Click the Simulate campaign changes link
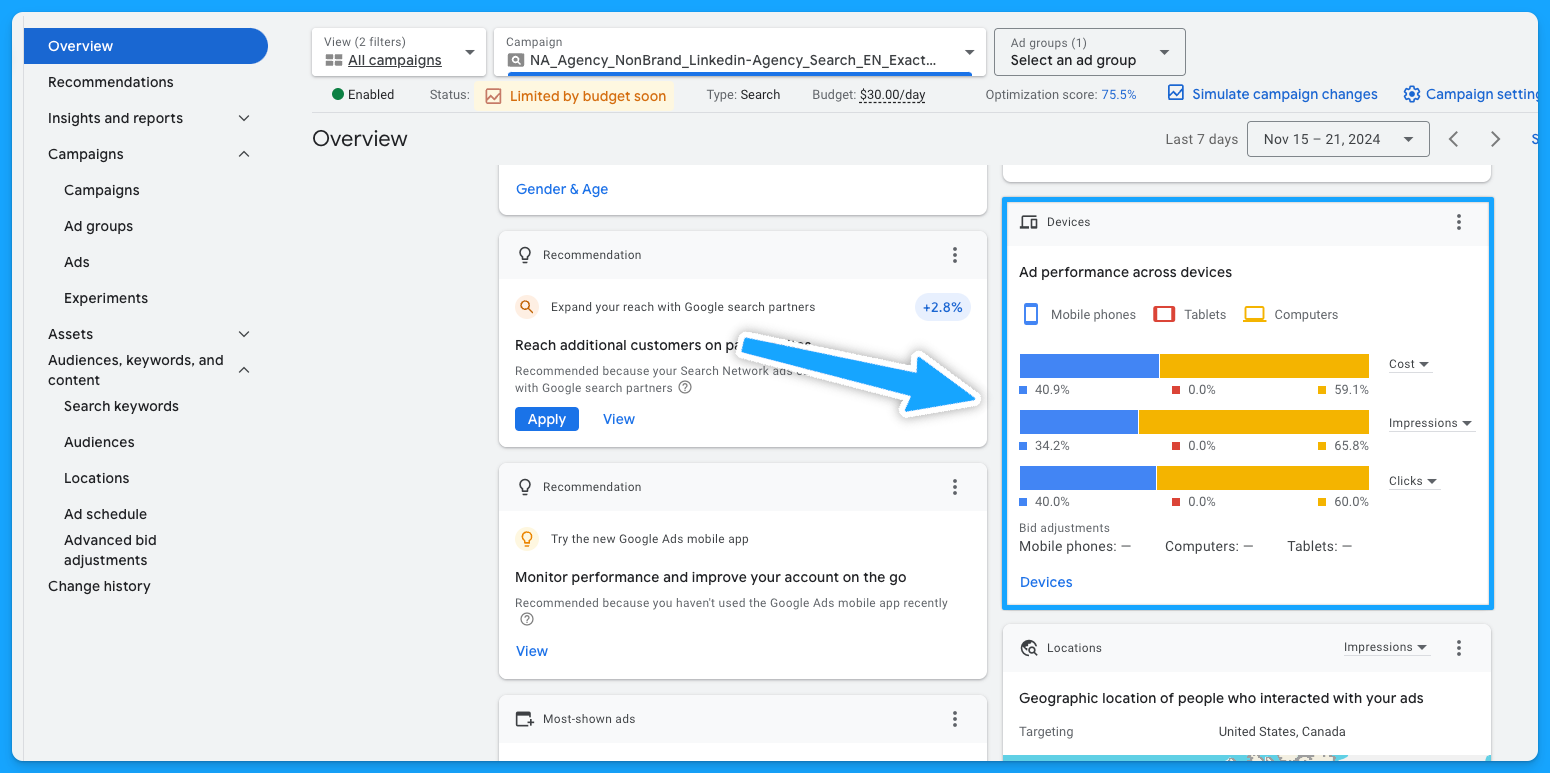Screen dimensions: 1550x773 pos(1285,94)
